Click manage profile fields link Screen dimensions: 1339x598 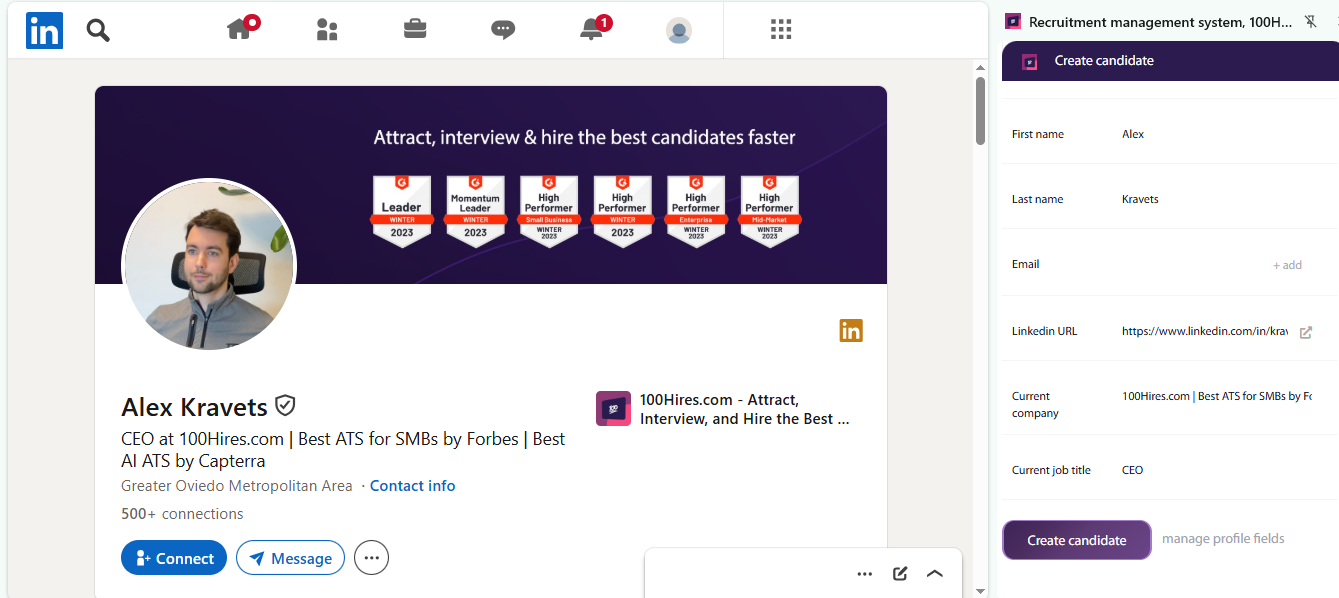[1223, 539]
